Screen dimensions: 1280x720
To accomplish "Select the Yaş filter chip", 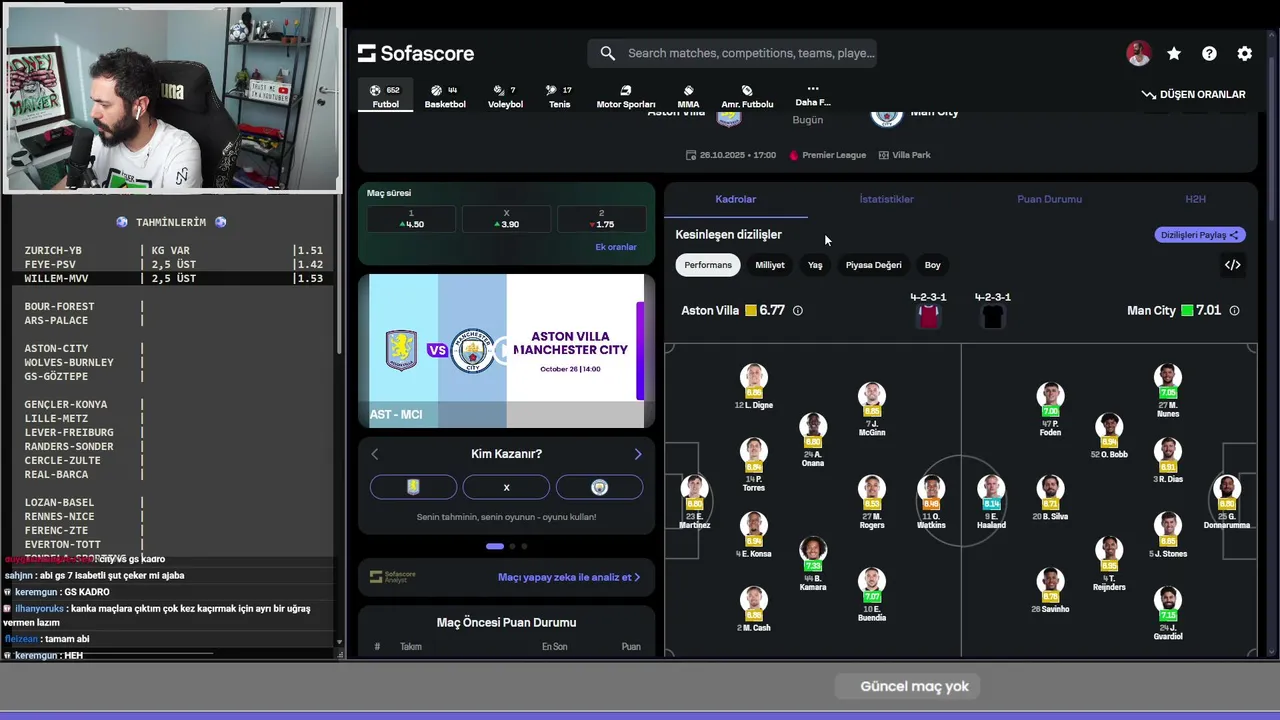I will point(815,265).
